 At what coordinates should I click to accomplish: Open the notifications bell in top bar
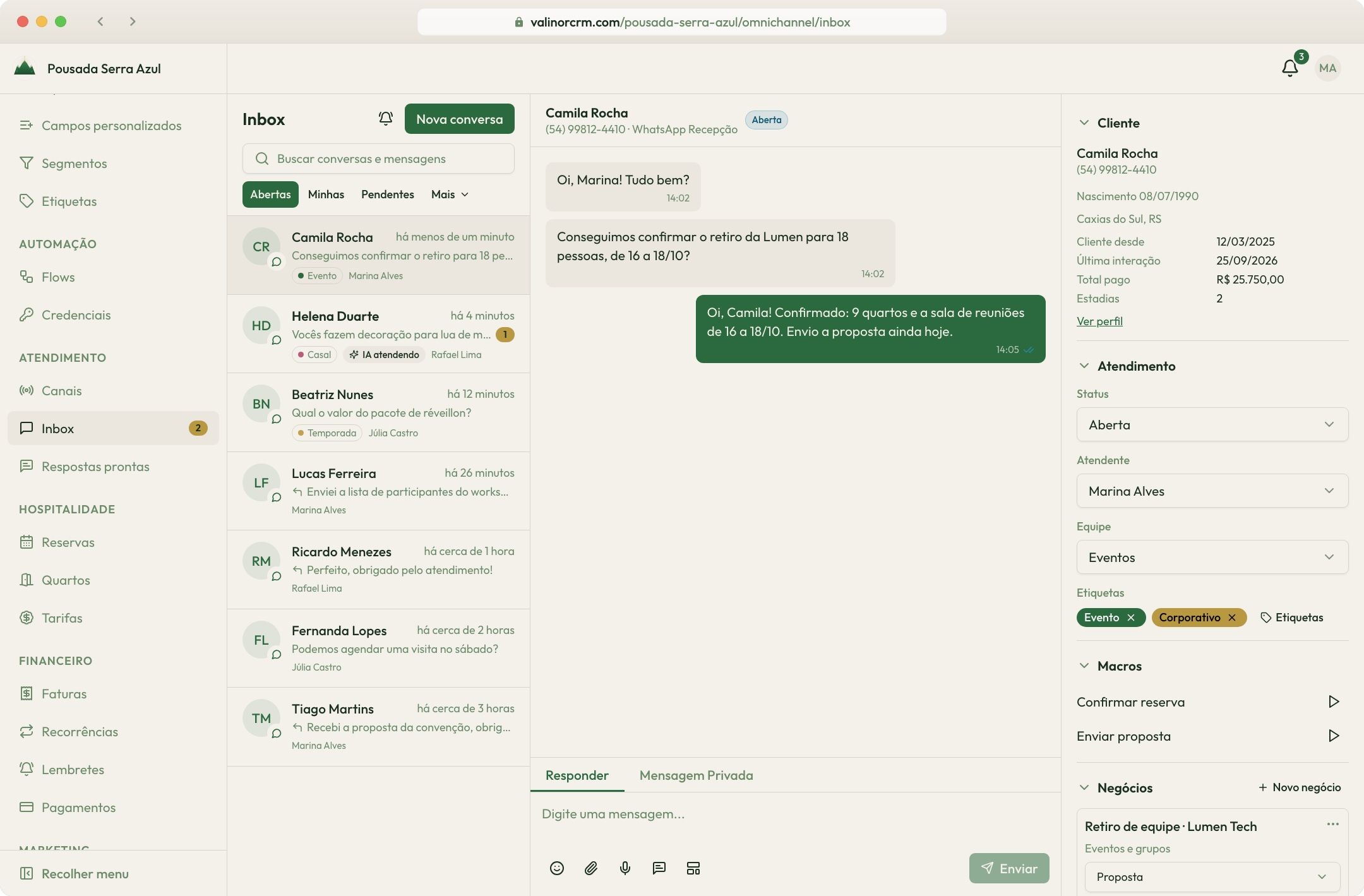[x=1289, y=68]
